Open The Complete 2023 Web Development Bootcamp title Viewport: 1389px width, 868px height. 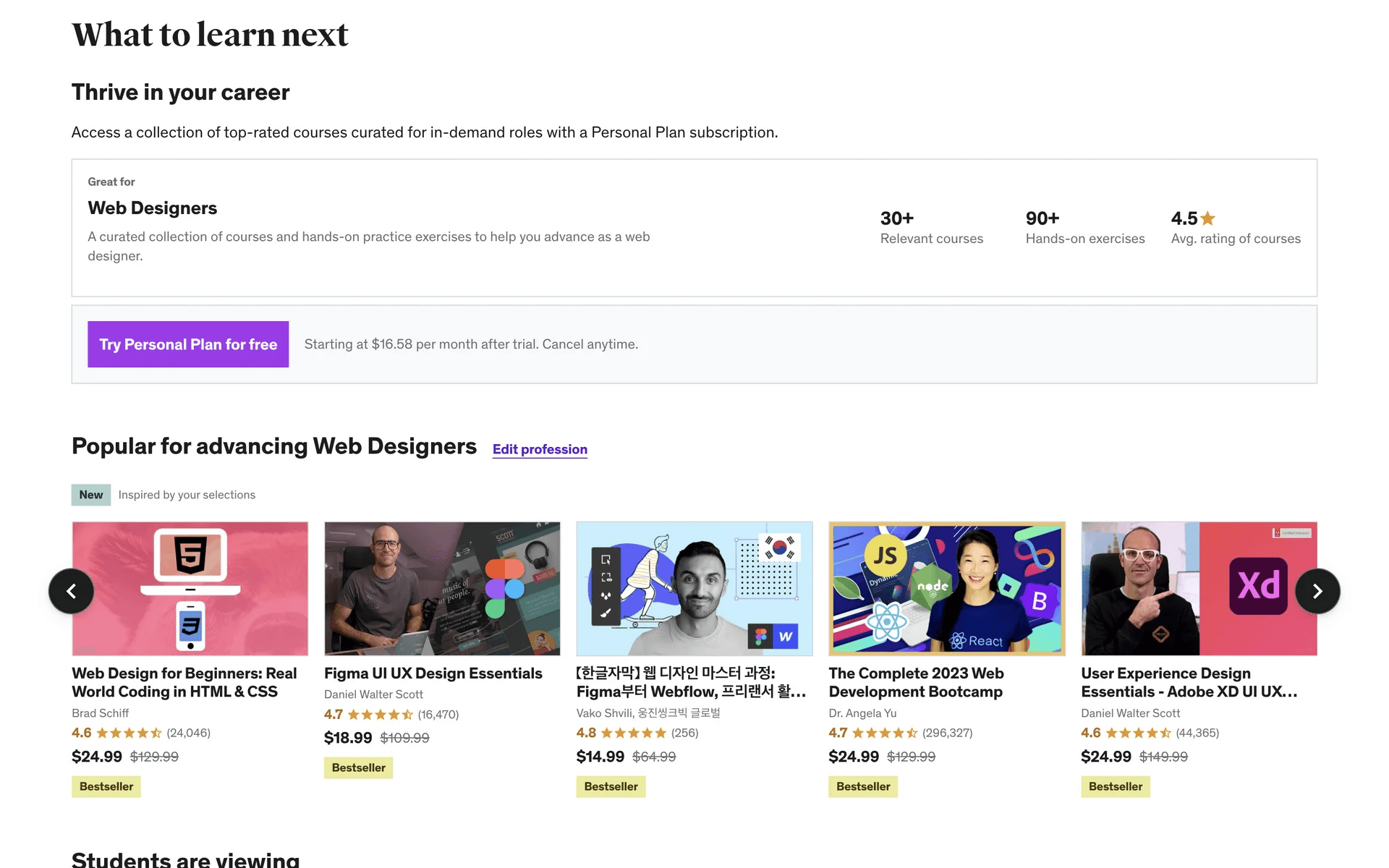pos(916,682)
